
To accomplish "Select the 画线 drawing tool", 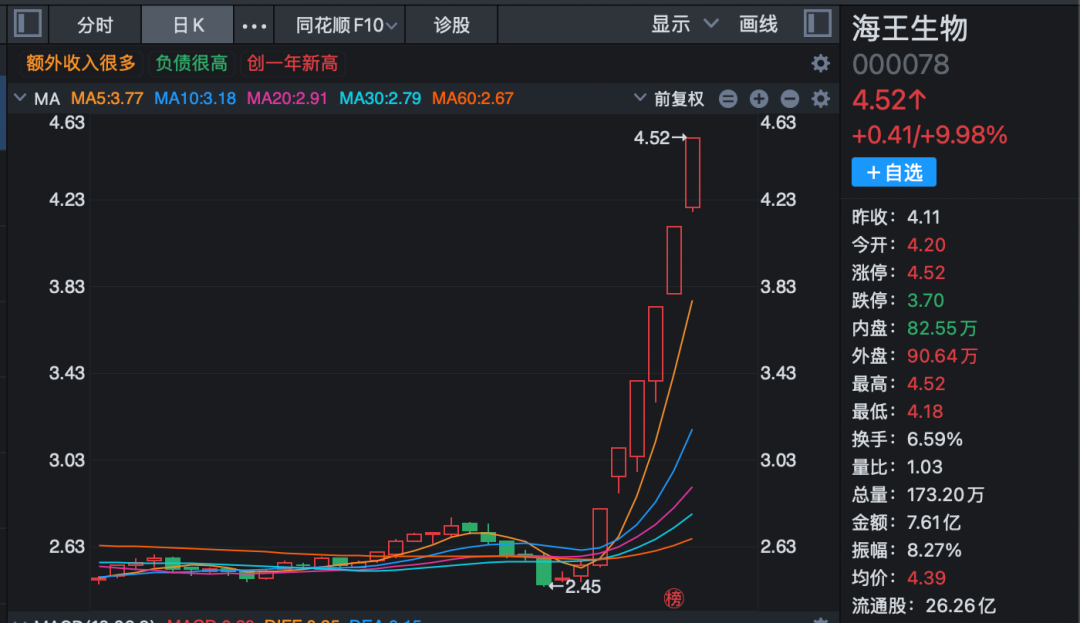I will (757, 23).
